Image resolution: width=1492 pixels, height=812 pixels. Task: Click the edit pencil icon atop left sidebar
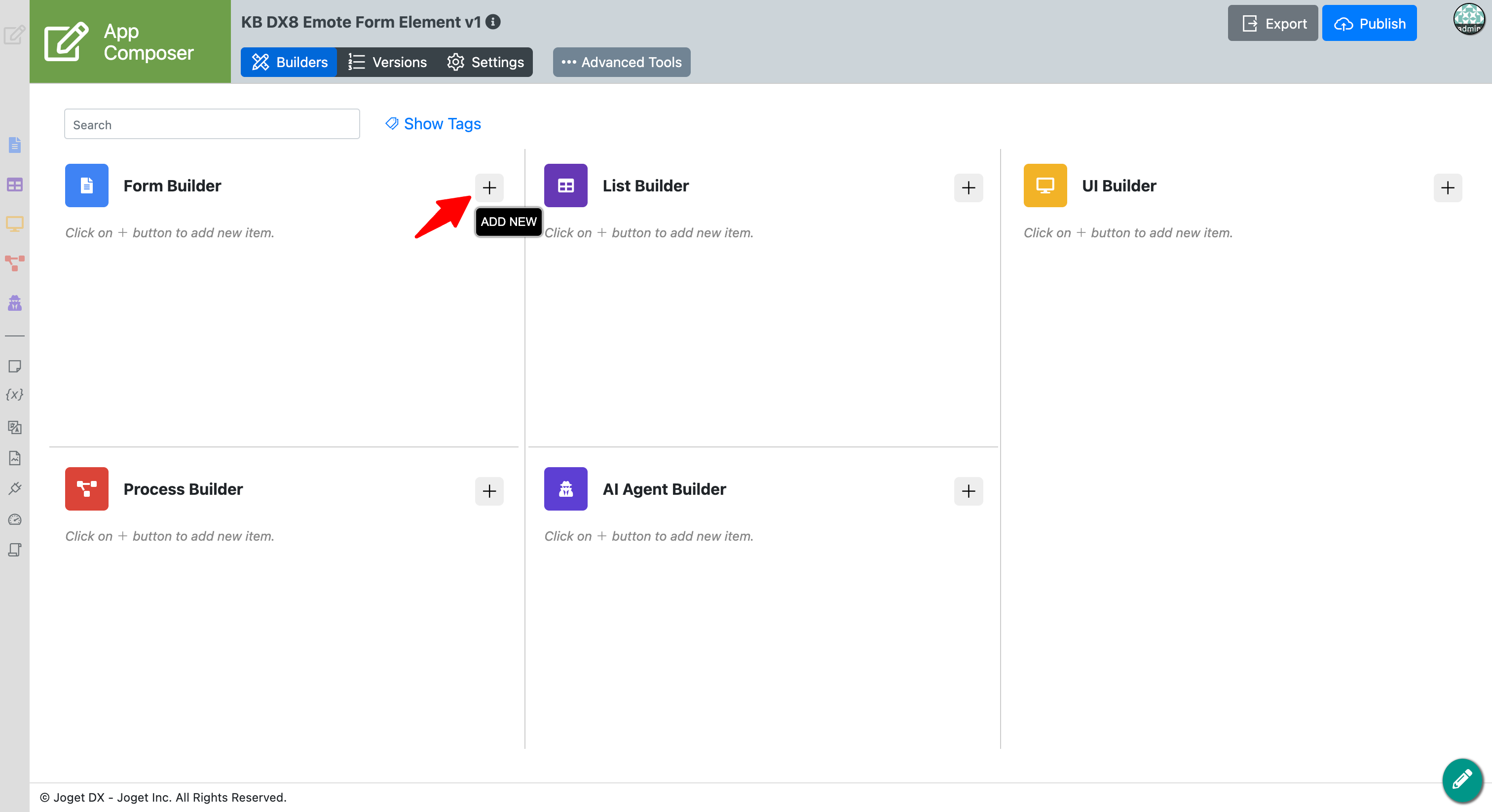tap(14, 34)
